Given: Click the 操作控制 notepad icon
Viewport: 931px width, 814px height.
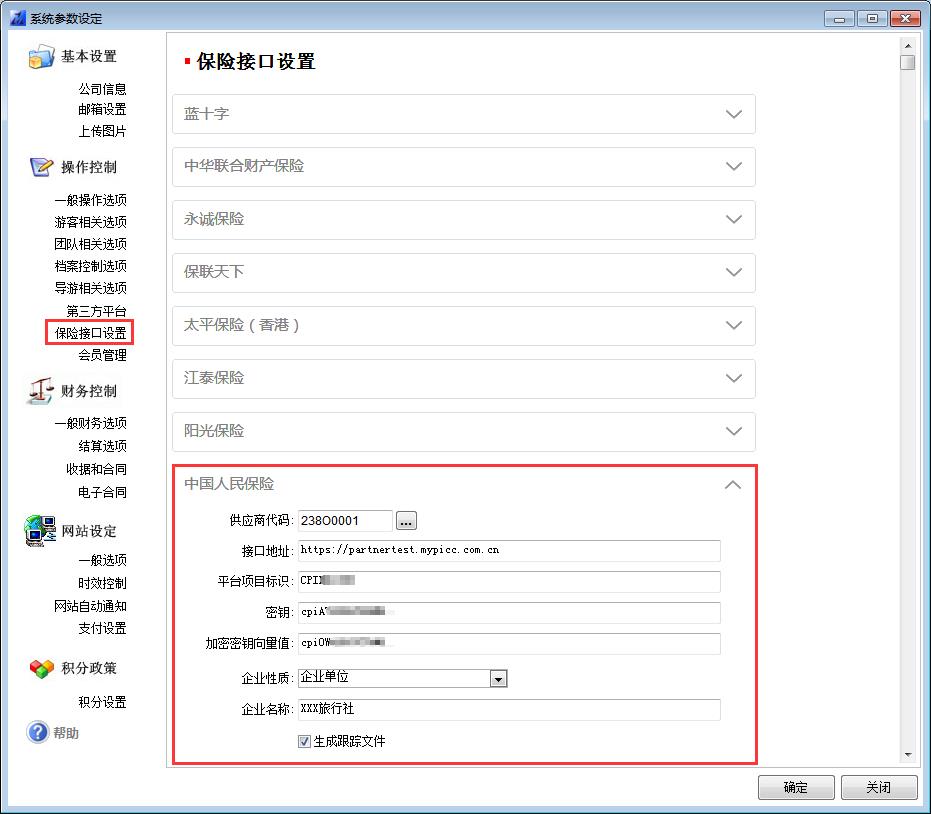Looking at the screenshot, I should click(x=40, y=167).
